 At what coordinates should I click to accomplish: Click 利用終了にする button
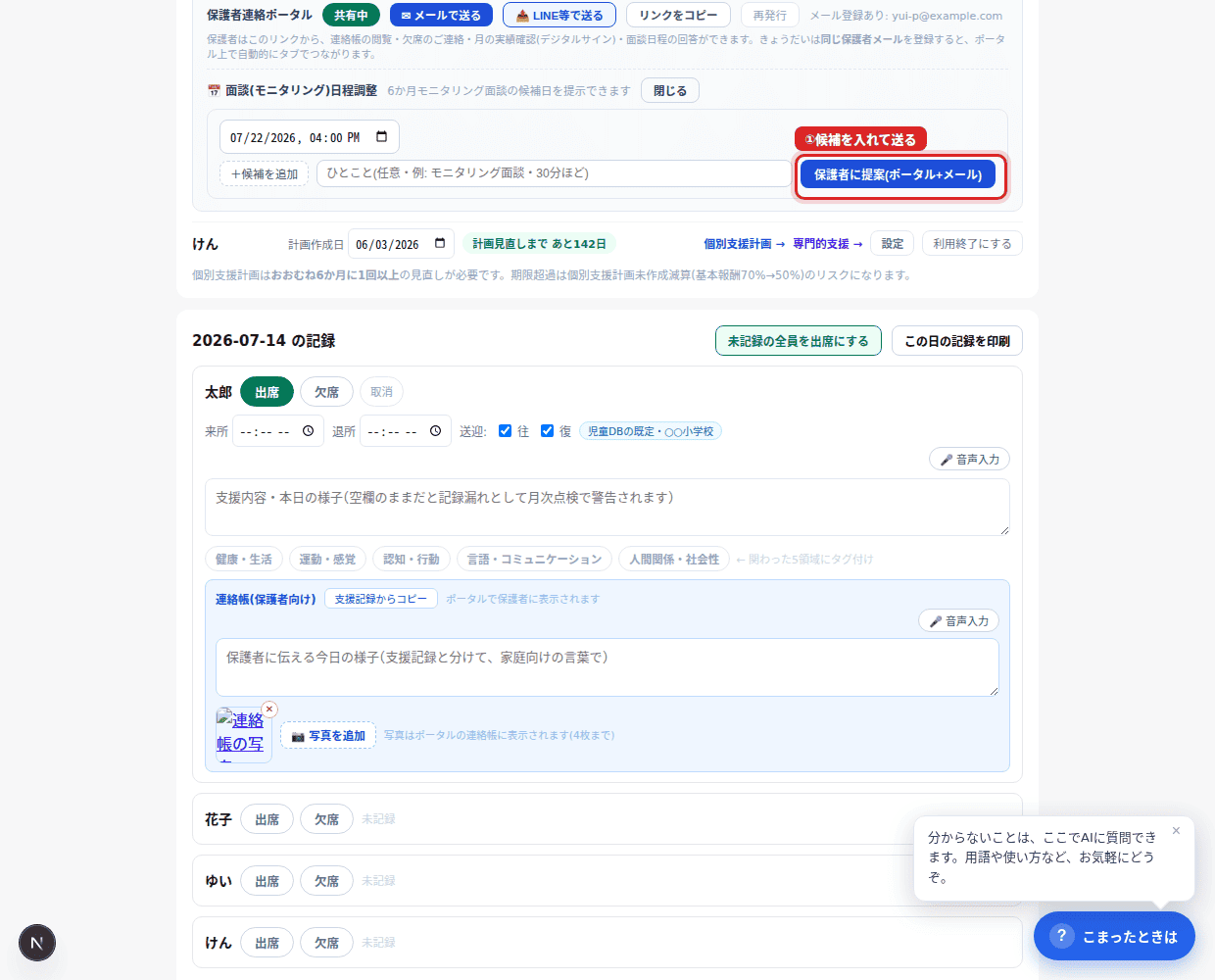972,244
